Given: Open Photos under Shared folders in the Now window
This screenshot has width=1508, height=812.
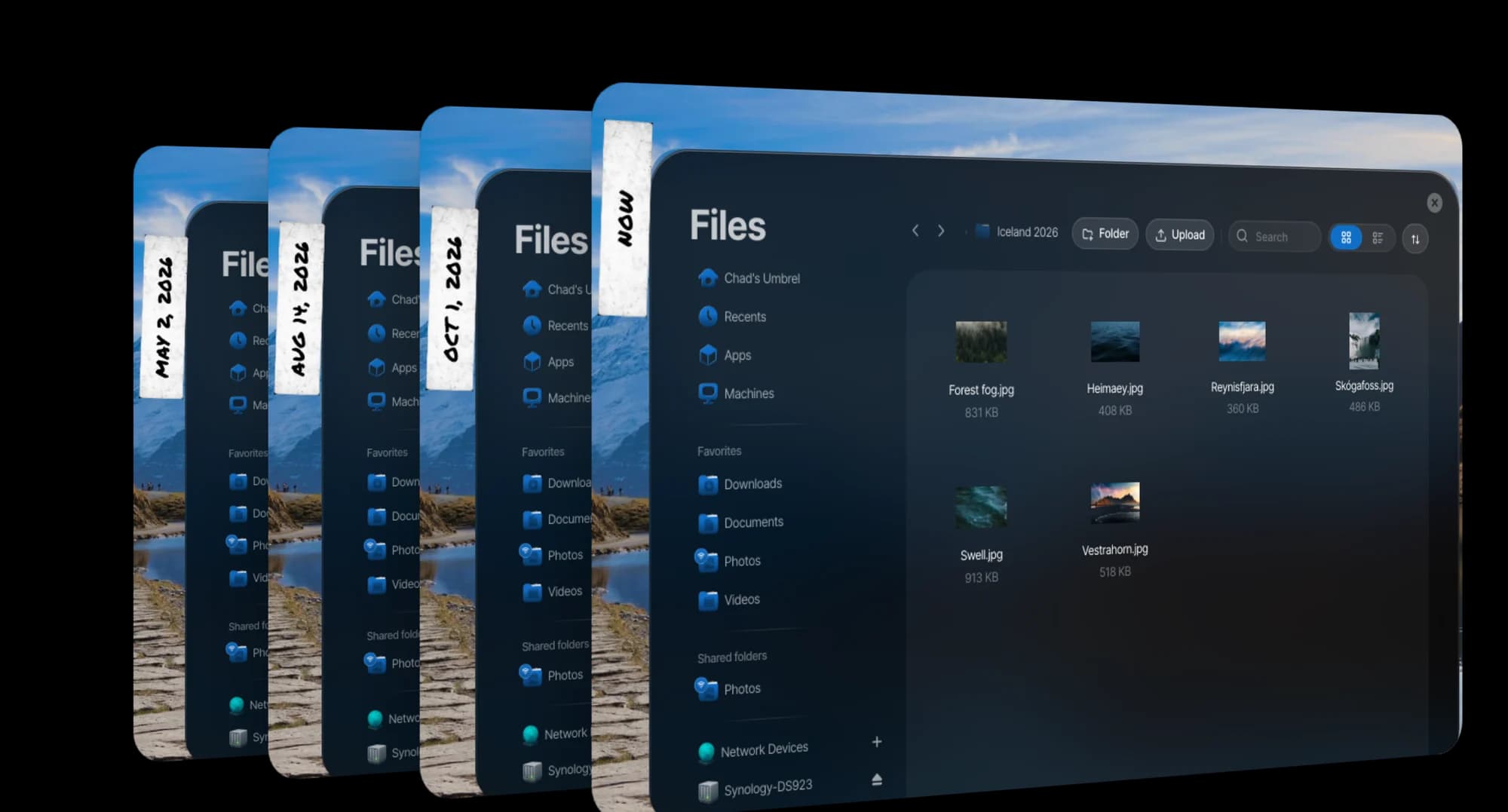Looking at the screenshot, I should 728,688.
